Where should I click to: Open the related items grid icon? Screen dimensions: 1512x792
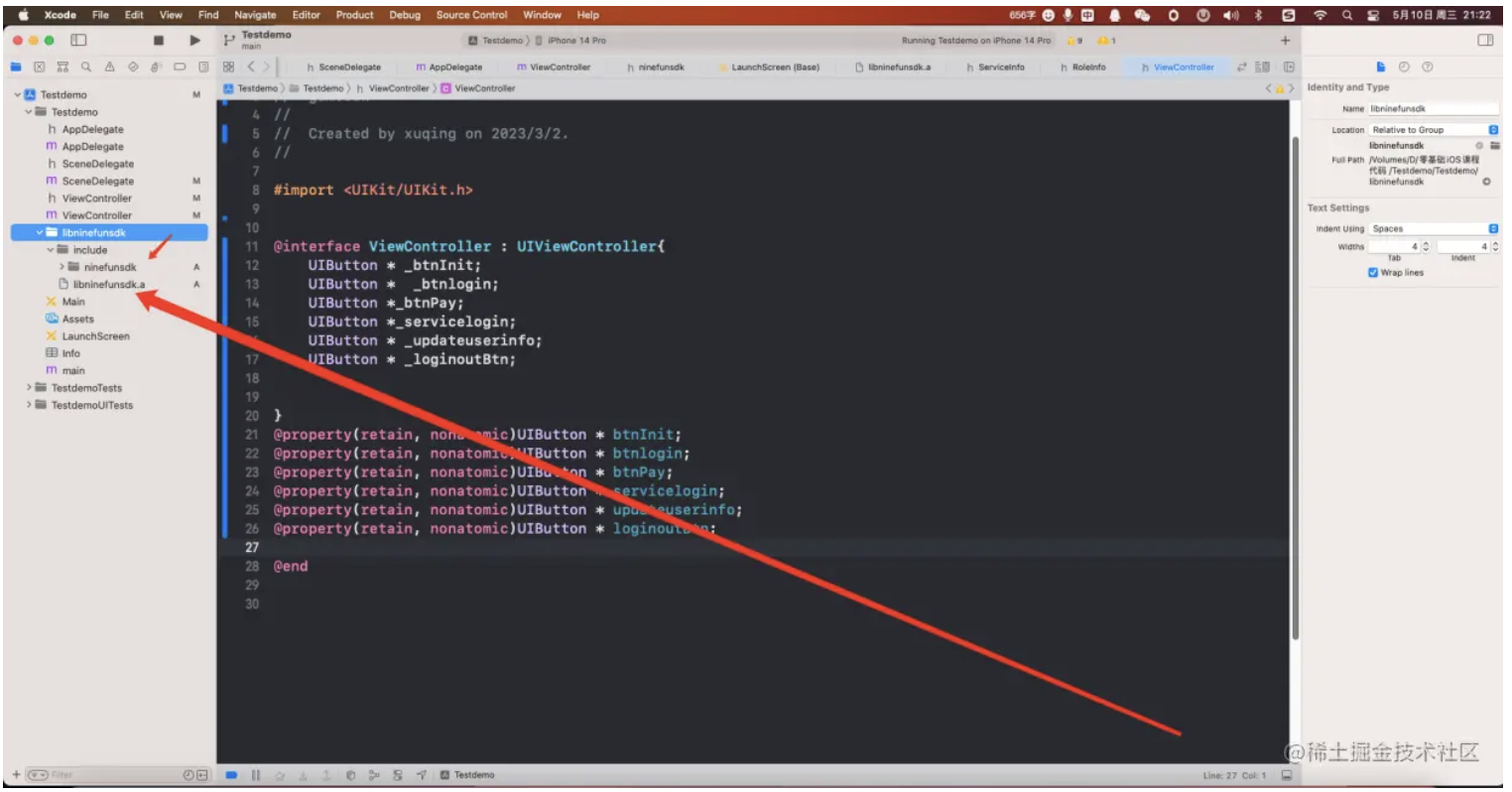(x=228, y=66)
